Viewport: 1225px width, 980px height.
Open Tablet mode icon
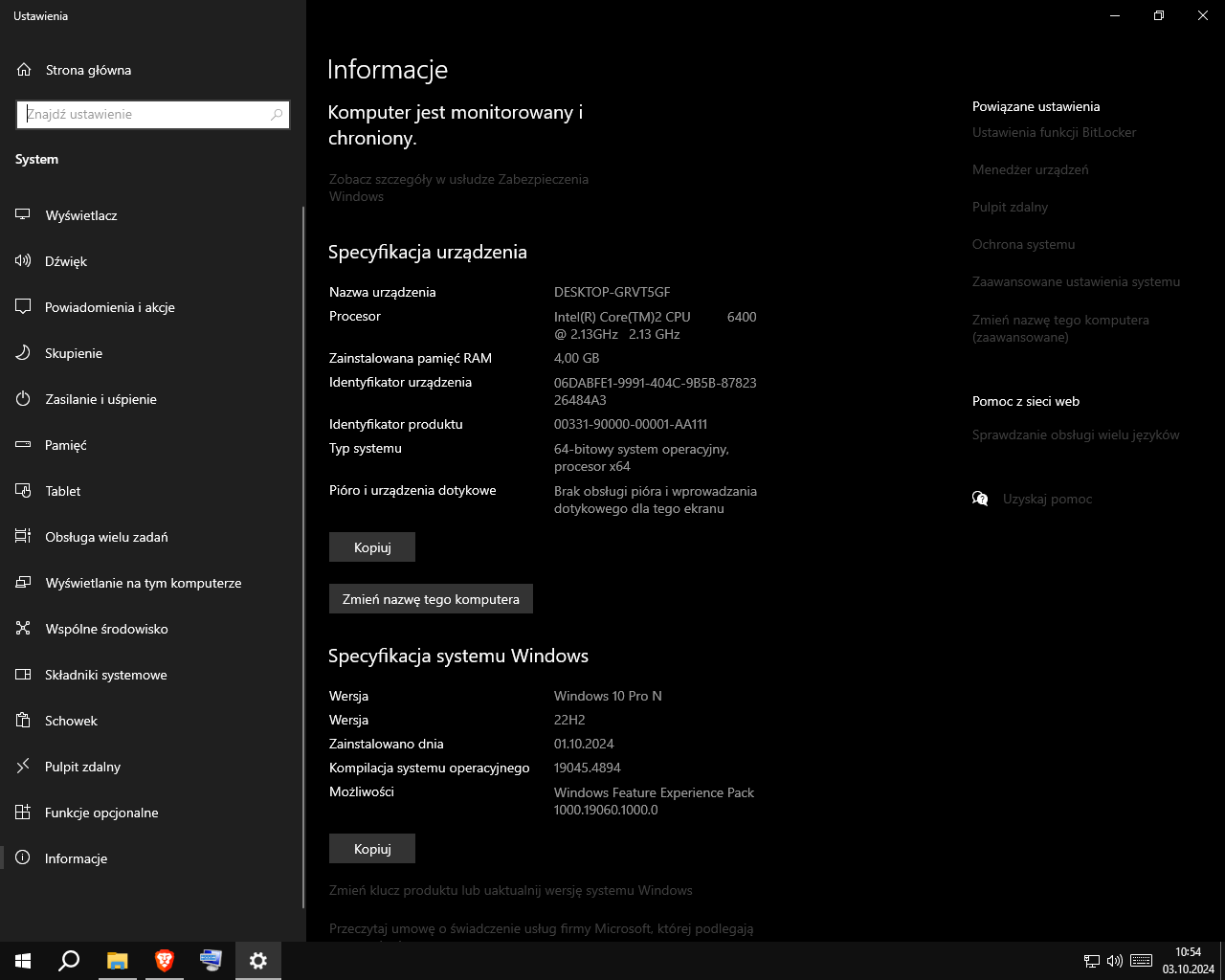(23, 491)
